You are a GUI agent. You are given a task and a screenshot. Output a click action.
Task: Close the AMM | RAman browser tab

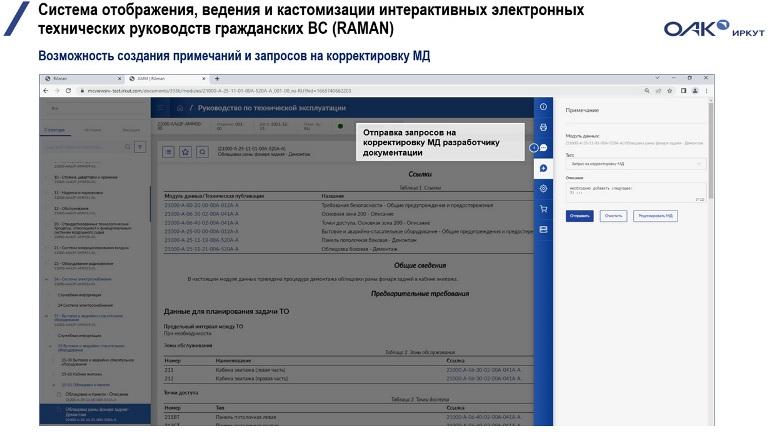coord(204,78)
